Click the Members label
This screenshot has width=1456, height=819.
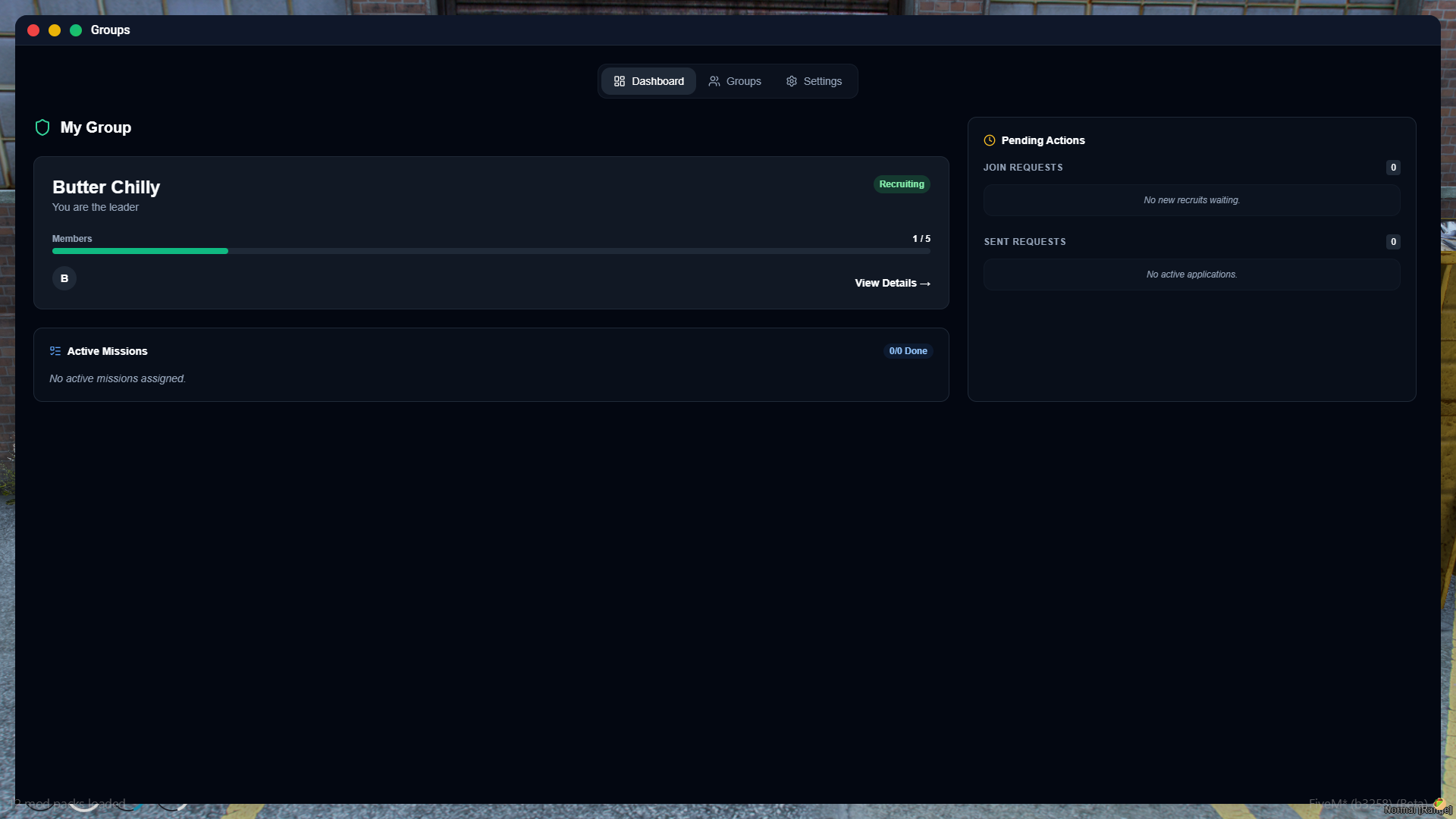[72, 239]
